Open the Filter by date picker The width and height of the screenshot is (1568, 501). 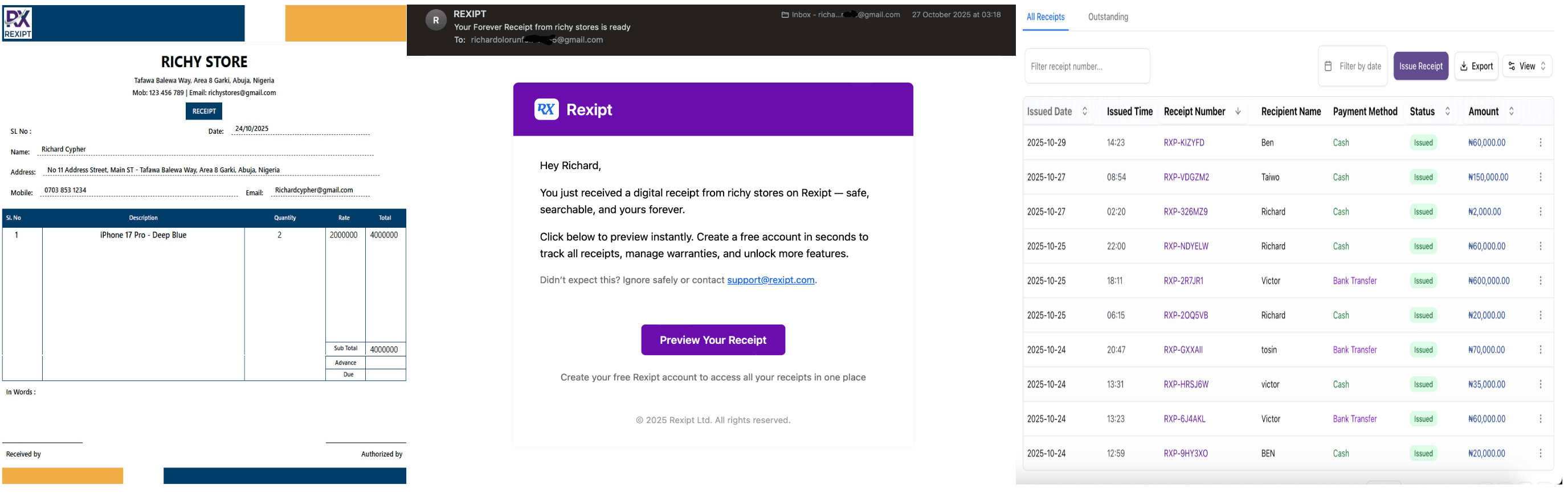tap(1353, 66)
